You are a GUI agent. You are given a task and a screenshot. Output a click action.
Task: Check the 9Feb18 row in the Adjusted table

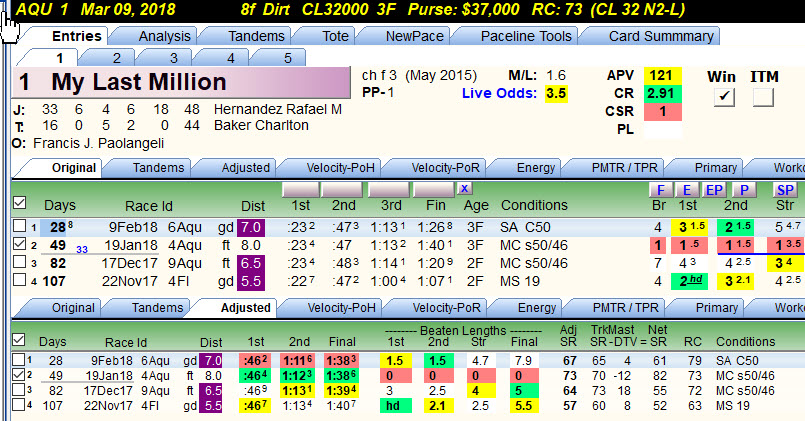point(18,359)
